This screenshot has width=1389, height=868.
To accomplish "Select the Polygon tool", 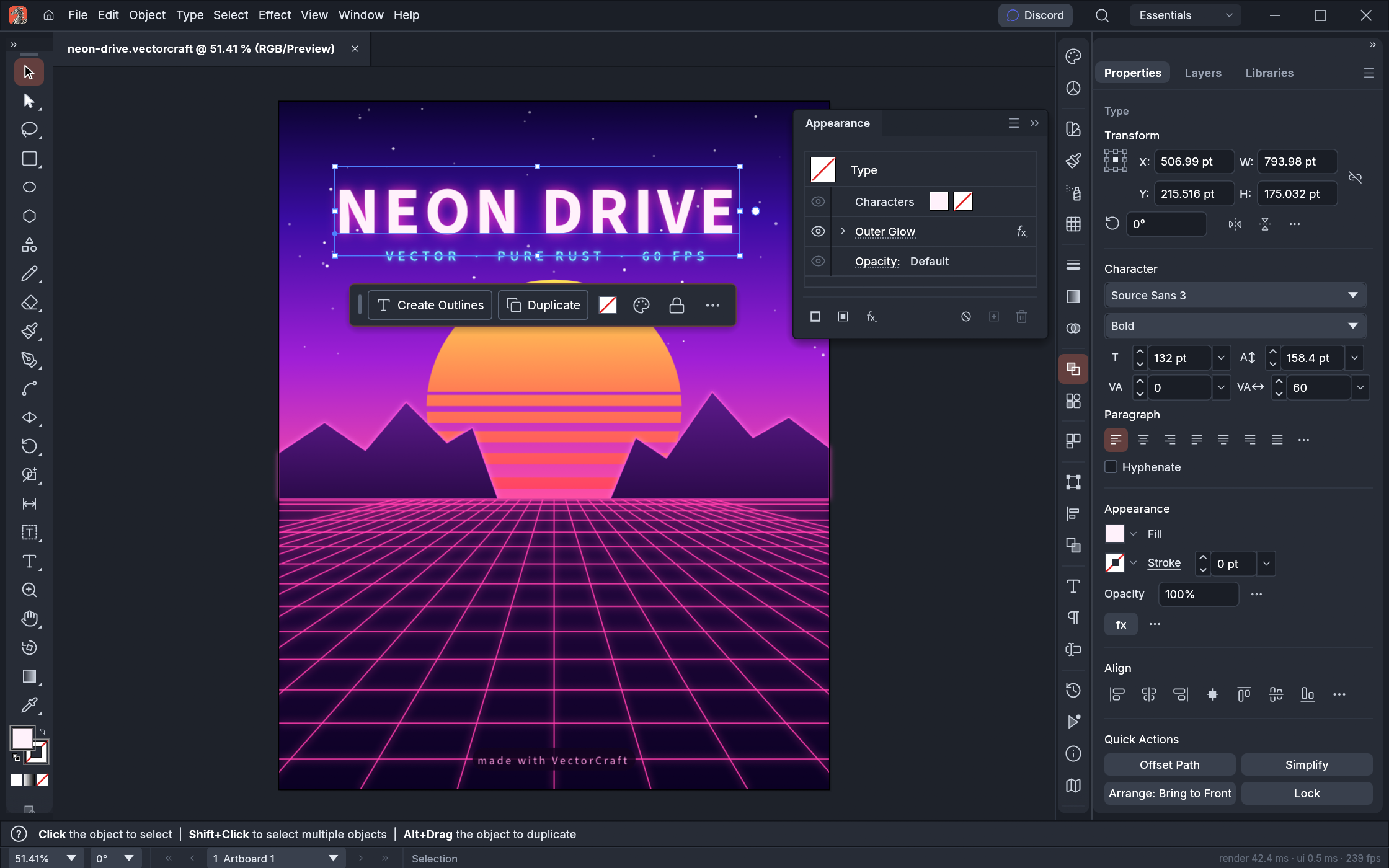I will click(29, 216).
